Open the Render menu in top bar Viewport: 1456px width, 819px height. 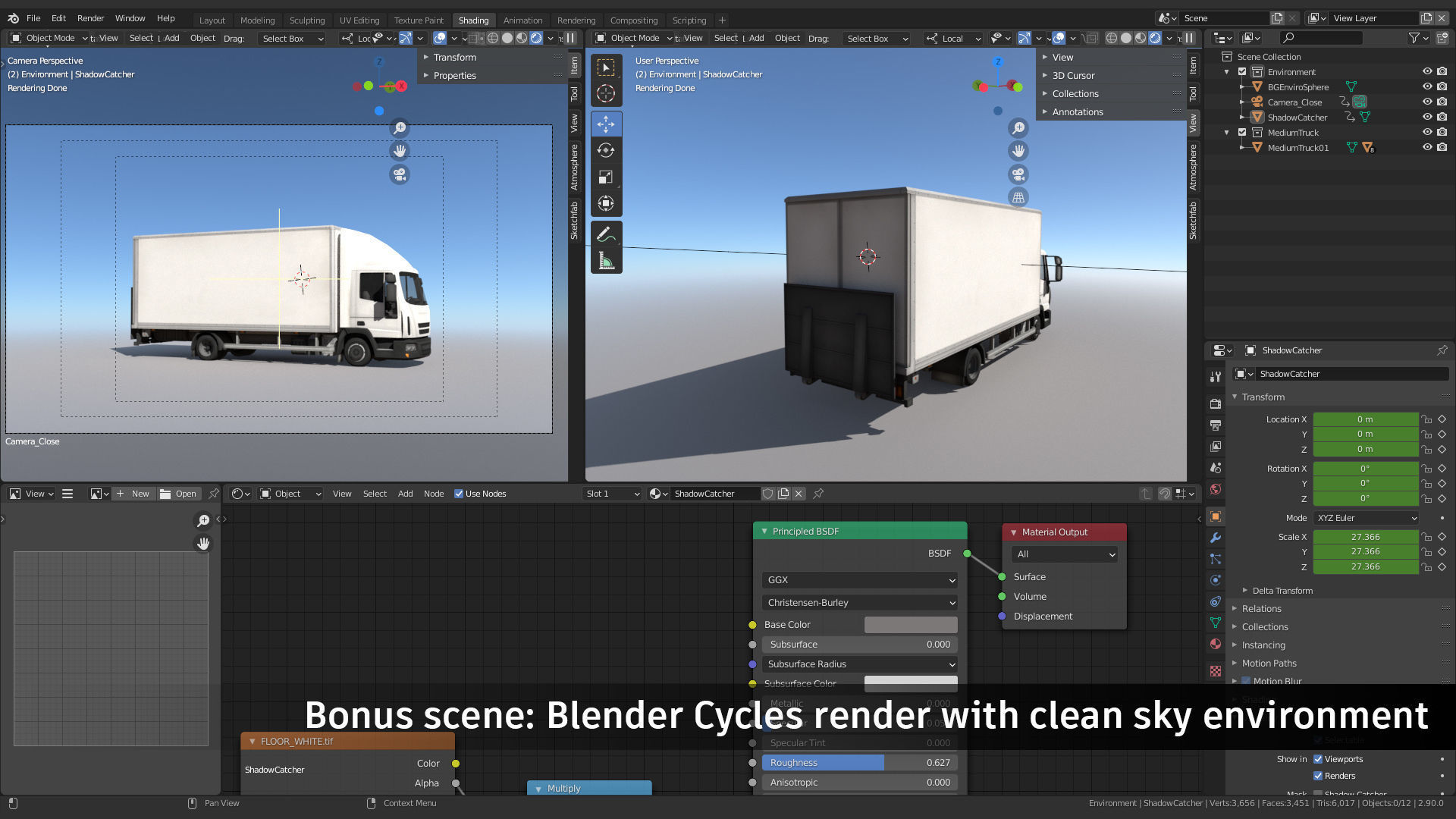(90, 18)
